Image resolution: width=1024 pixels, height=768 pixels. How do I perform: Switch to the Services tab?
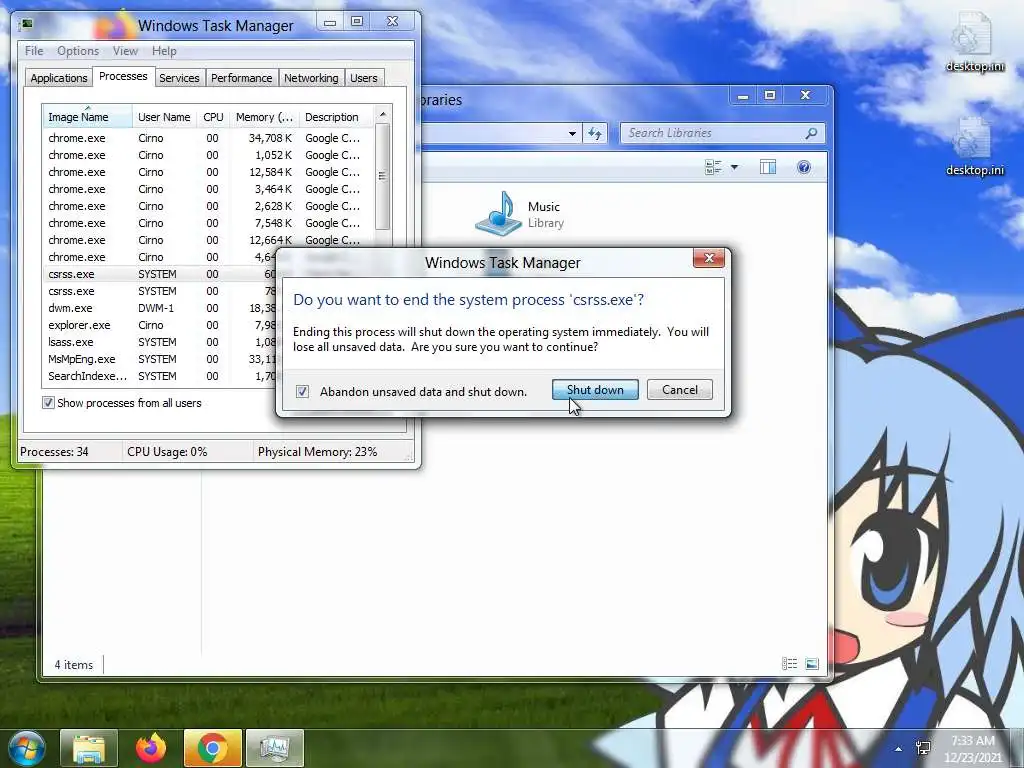click(x=179, y=78)
